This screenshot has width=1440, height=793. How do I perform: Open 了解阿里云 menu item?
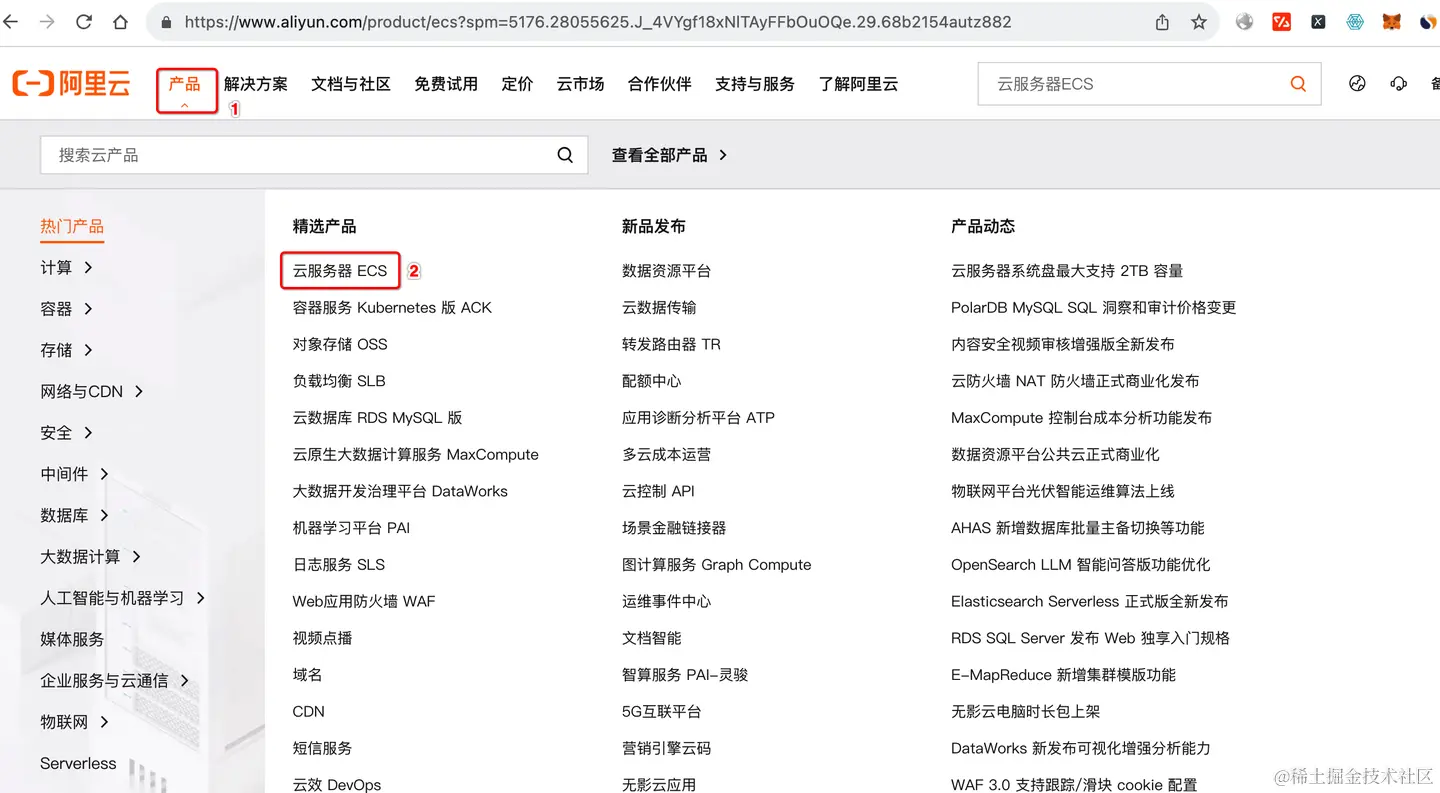[858, 84]
